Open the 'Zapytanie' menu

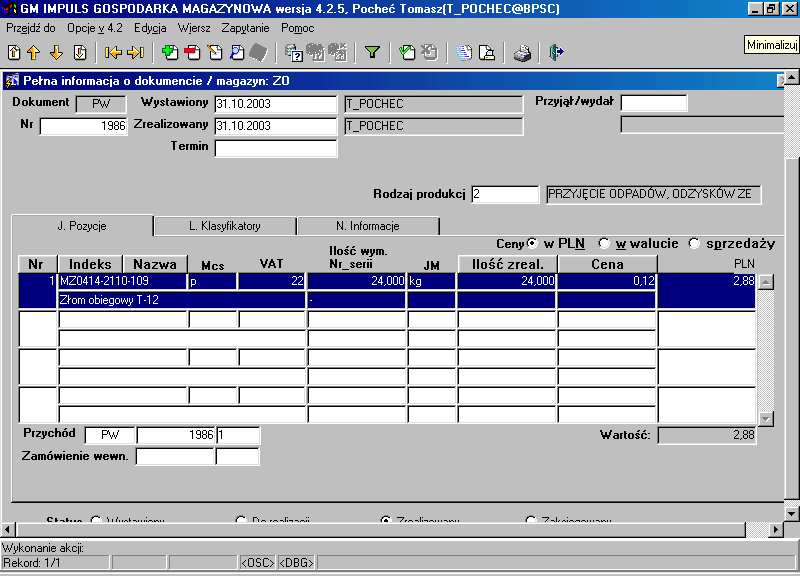click(245, 28)
